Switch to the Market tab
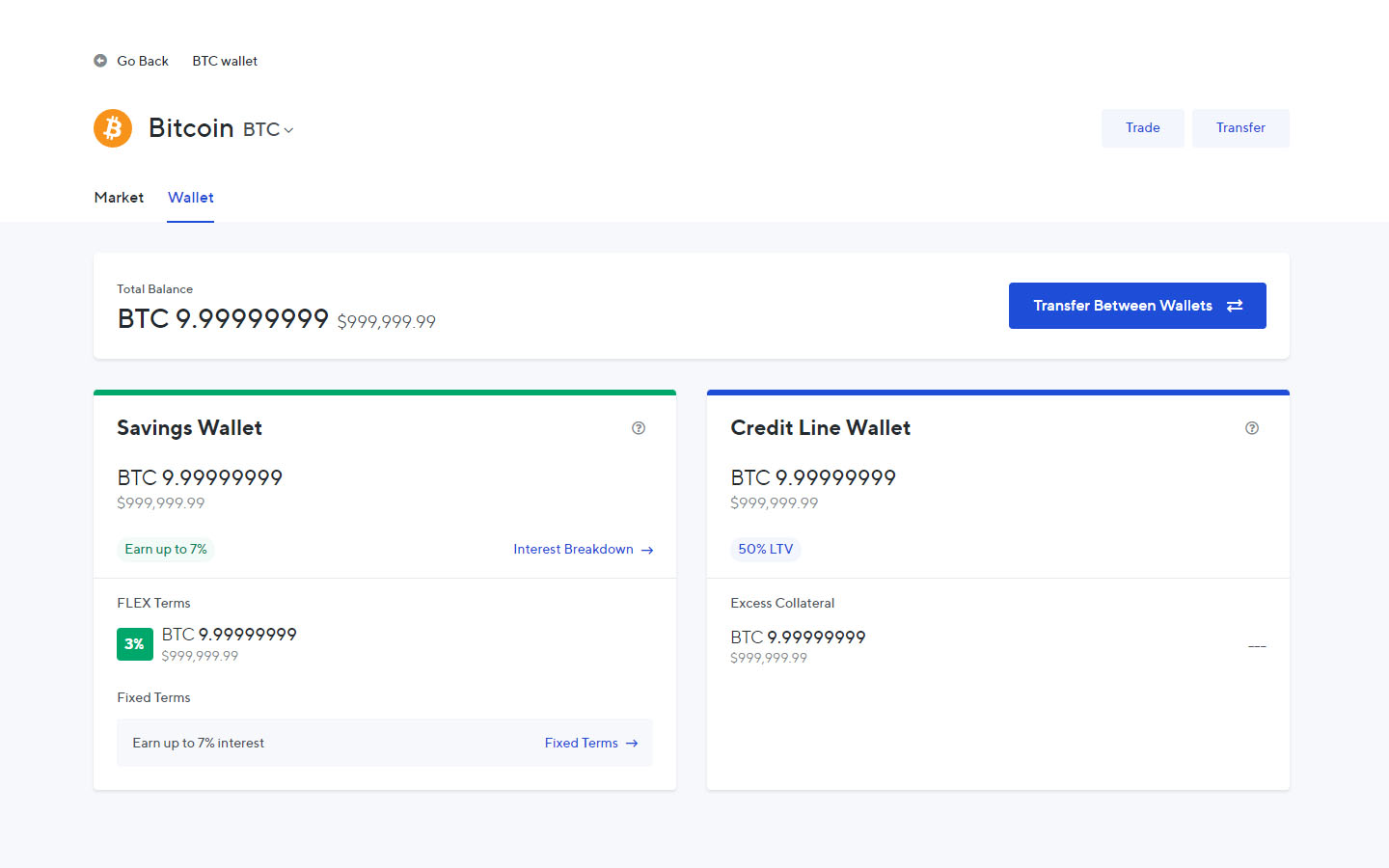Viewport: 1389px width, 868px height. click(x=119, y=198)
